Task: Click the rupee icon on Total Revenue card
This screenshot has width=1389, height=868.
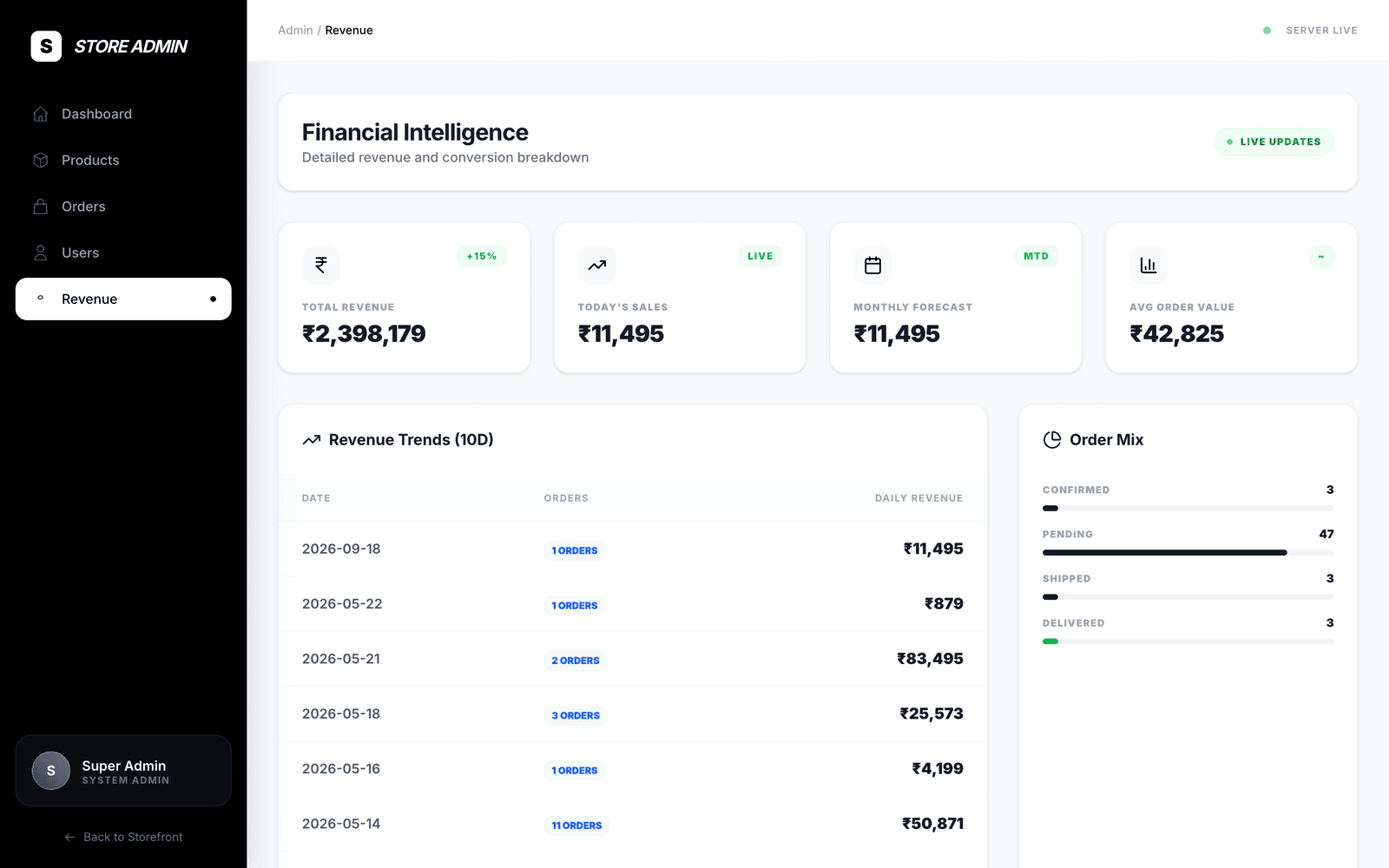Action: click(321, 265)
